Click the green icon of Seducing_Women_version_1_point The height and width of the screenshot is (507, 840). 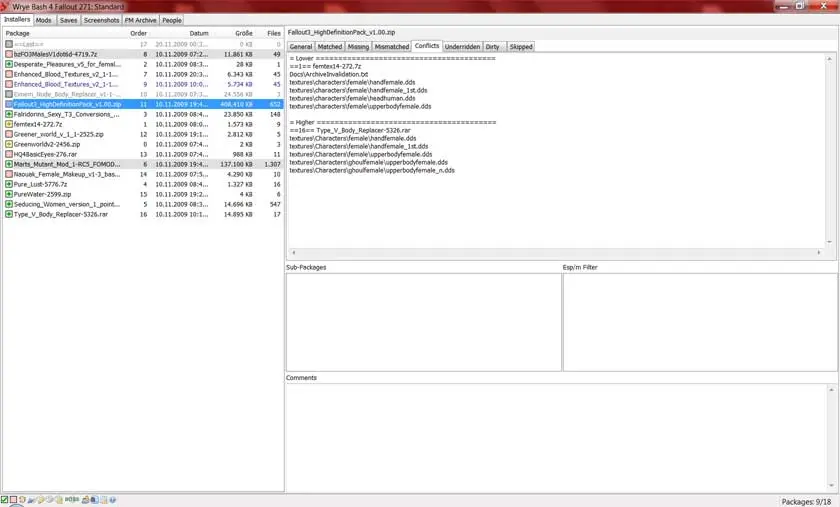(9, 204)
